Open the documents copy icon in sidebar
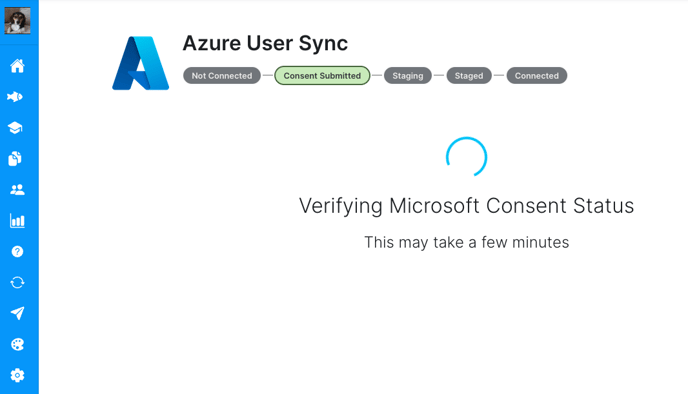This screenshot has width=688, height=394. [15, 158]
